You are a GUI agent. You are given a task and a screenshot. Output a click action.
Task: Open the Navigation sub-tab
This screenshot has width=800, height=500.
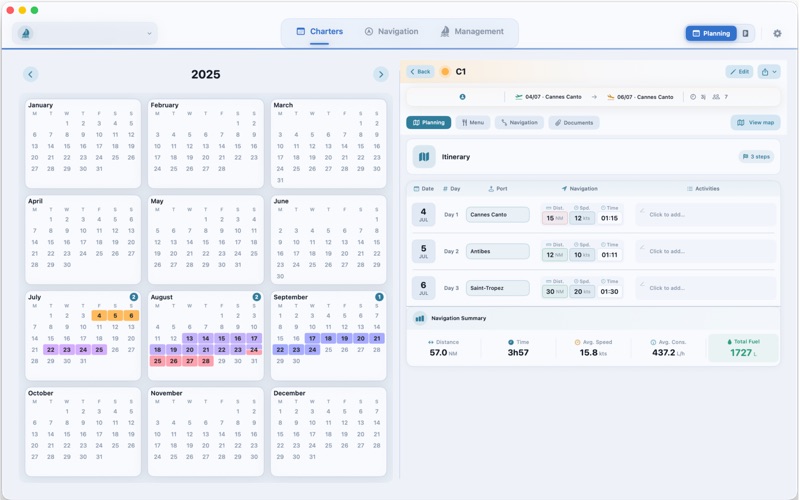click(x=519, y=123)
